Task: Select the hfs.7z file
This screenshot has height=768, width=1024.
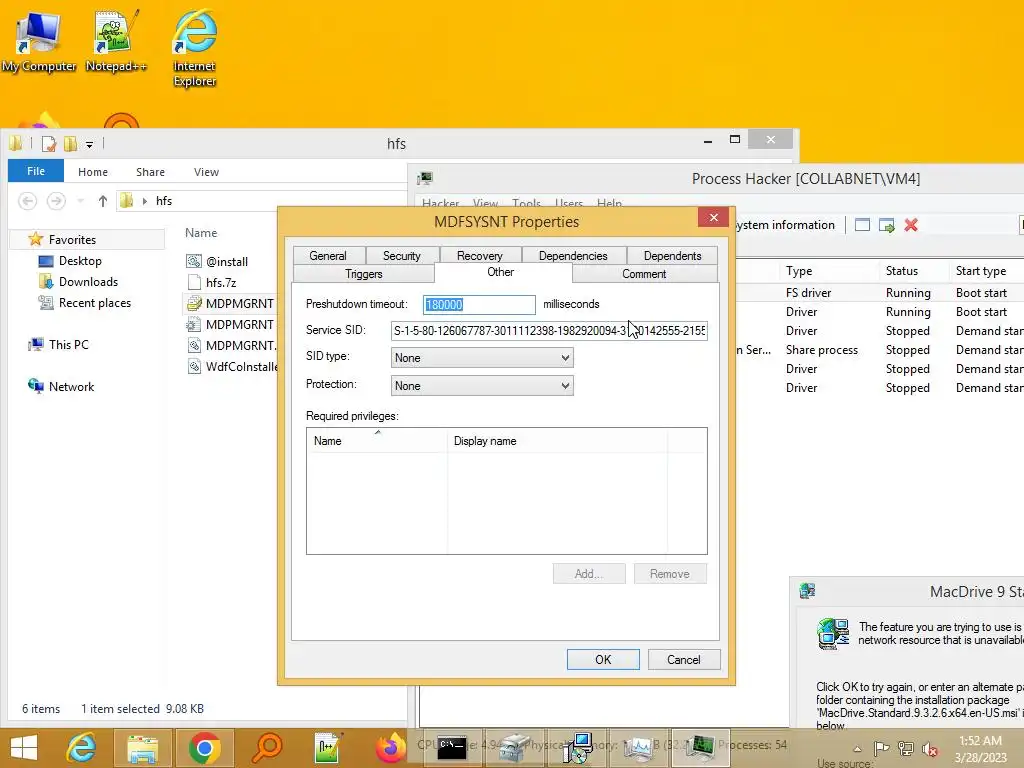Action: click(x=221, y=283)
